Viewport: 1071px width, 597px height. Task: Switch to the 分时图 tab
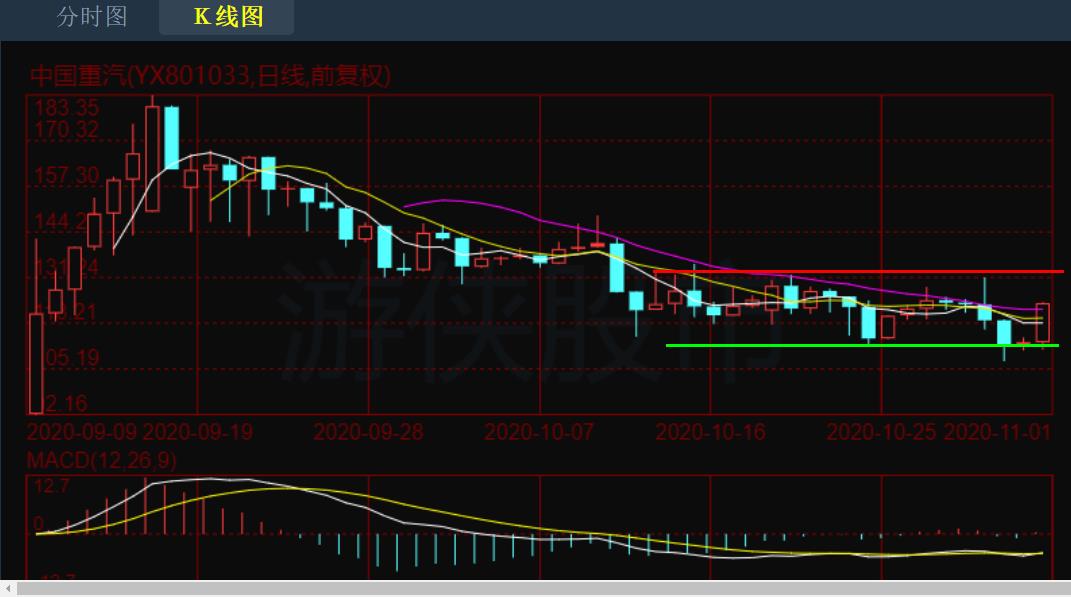pyautogui.click(x=92, y=16)
